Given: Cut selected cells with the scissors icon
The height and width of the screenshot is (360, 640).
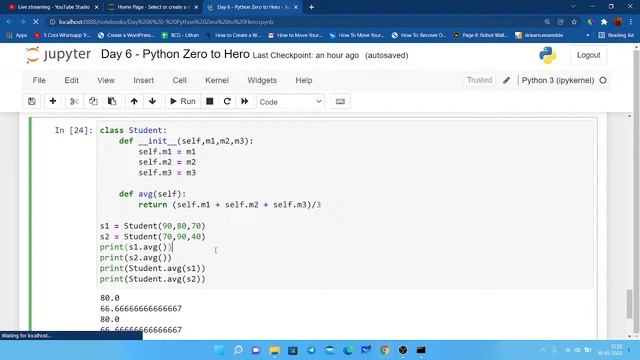Looking at the screenshot, I should pos(74,101).
